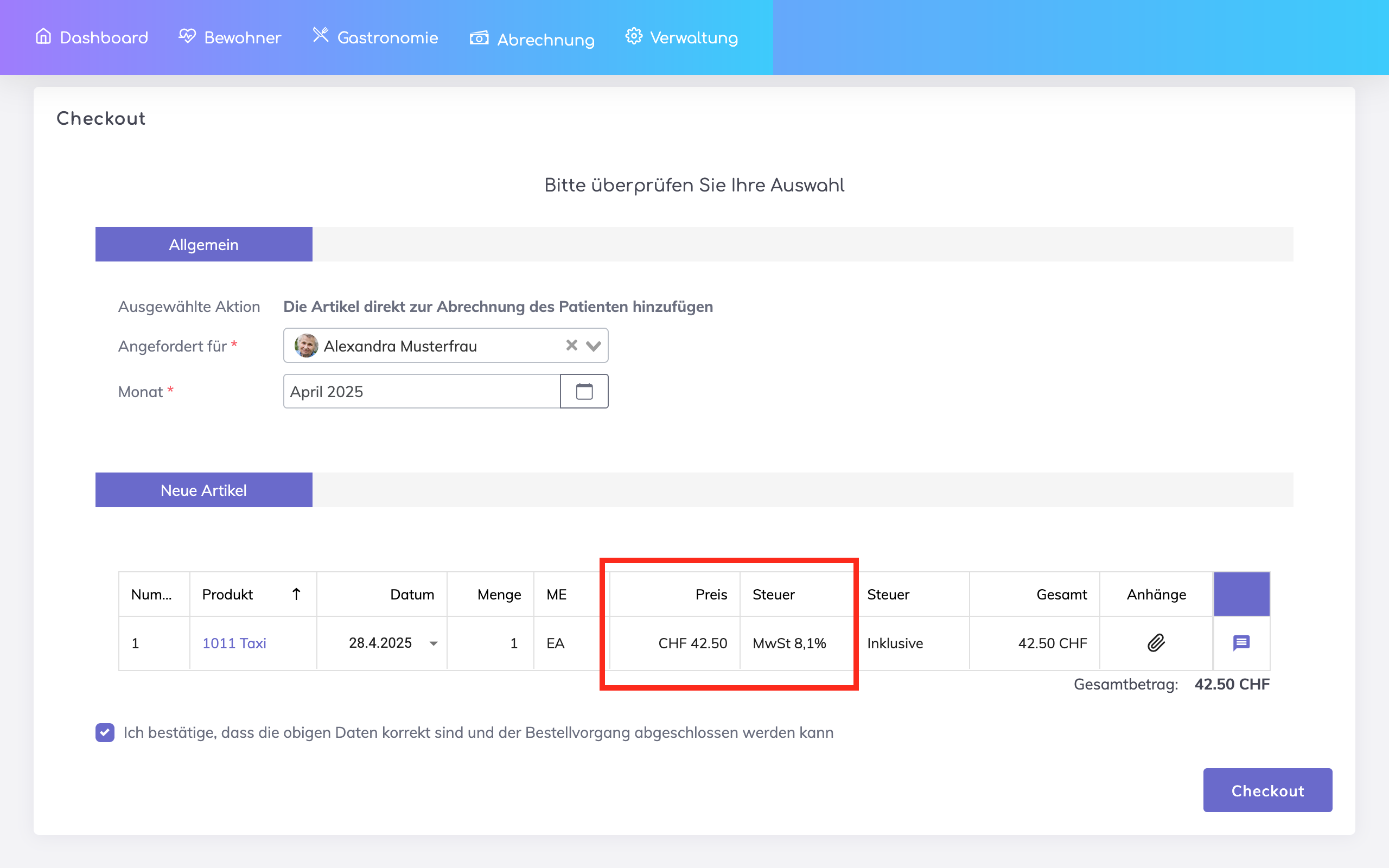Click the Gastronomie cutlery icon
The image size is (1389, 868).
[320, 35]
